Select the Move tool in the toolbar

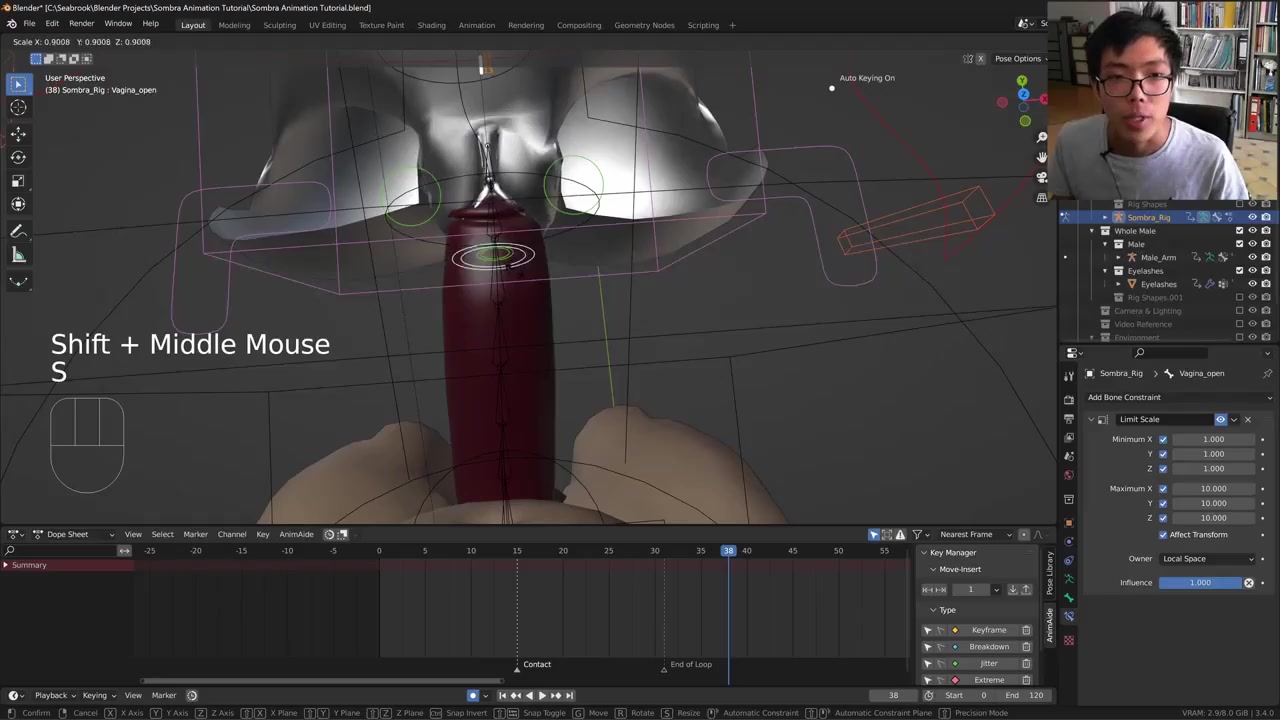[x=18, y=133]
